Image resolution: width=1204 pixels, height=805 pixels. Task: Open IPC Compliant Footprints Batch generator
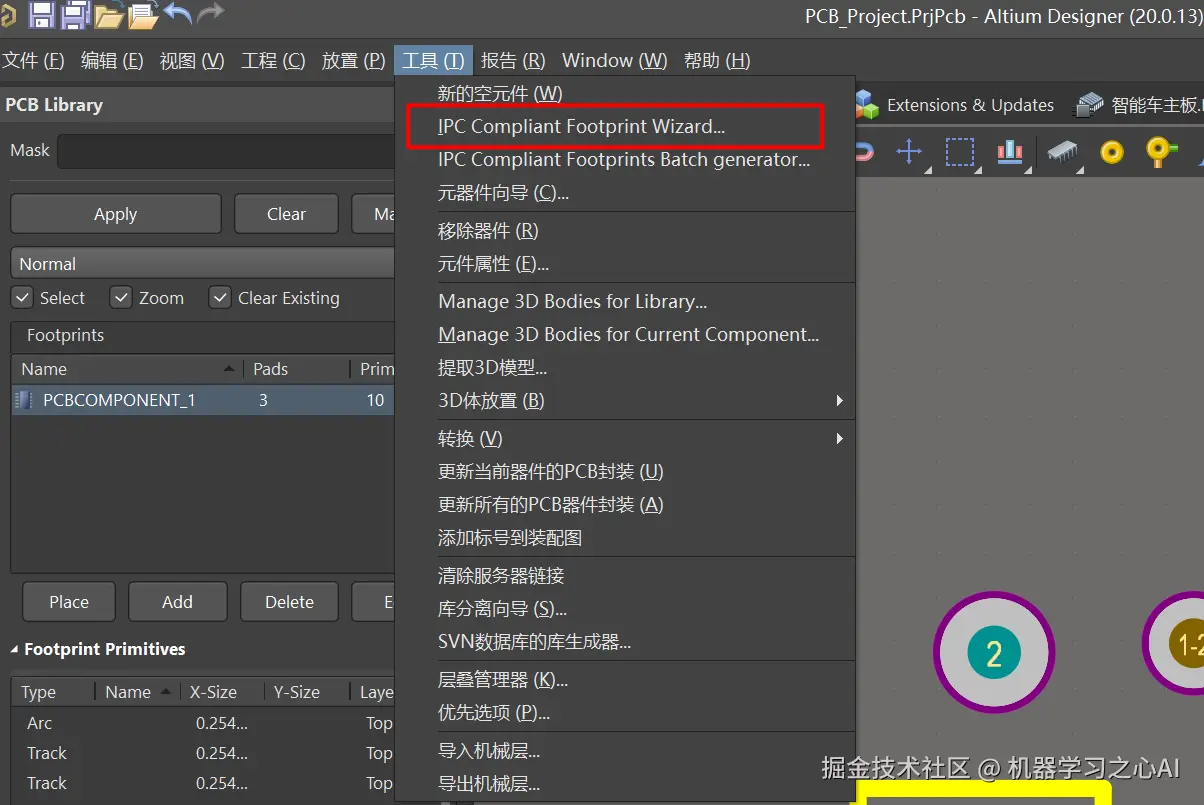tap(626, 160)
